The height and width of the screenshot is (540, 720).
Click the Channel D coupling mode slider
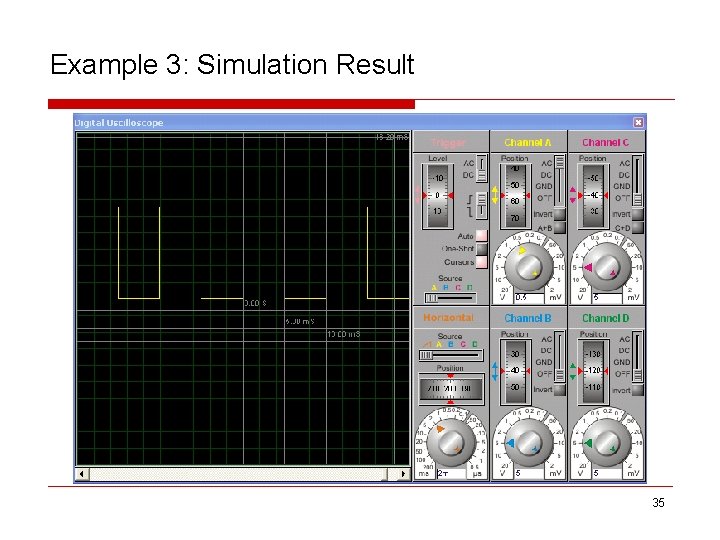(637, 357)
